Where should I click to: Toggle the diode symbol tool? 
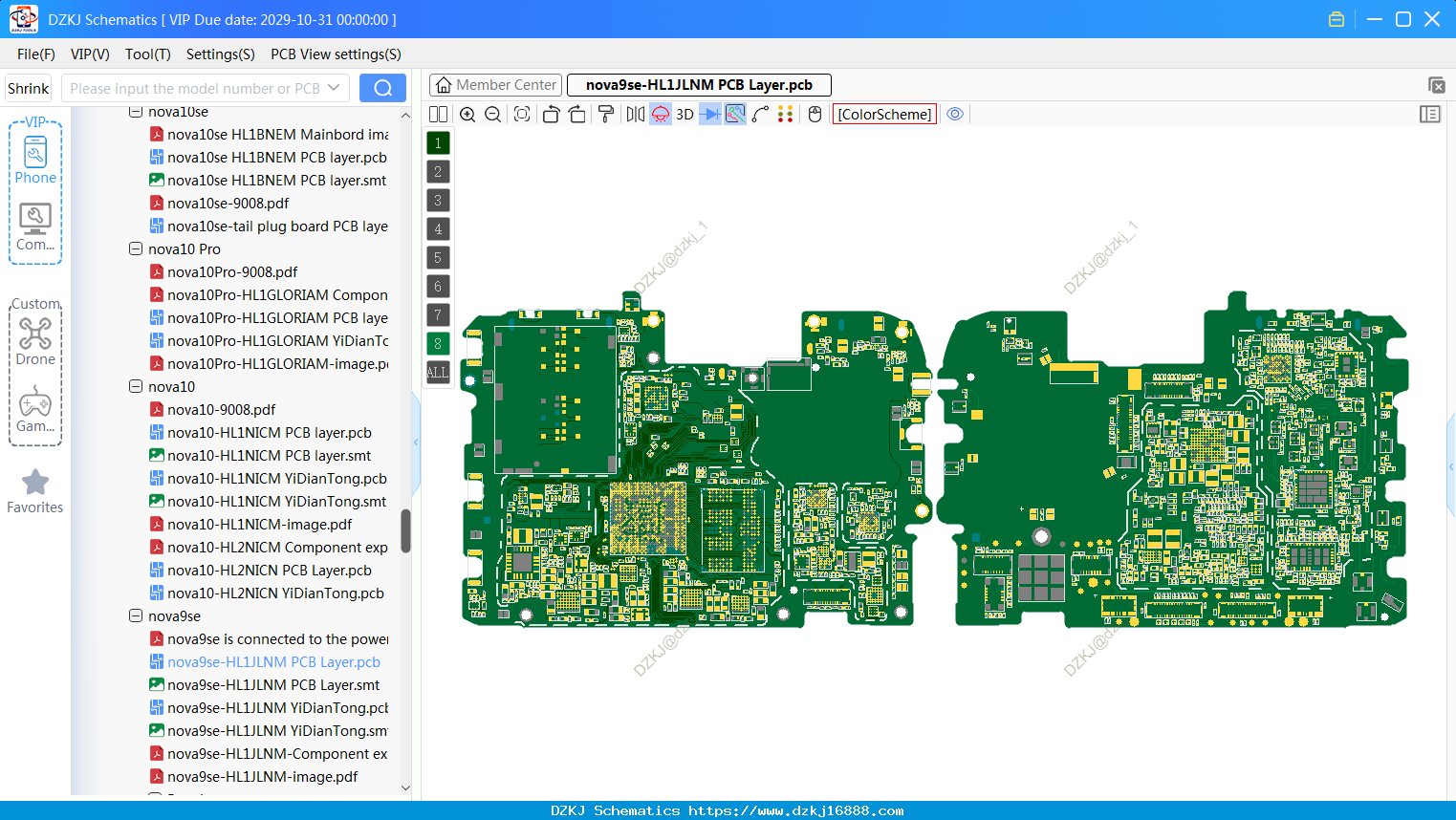tap(710, 115)
